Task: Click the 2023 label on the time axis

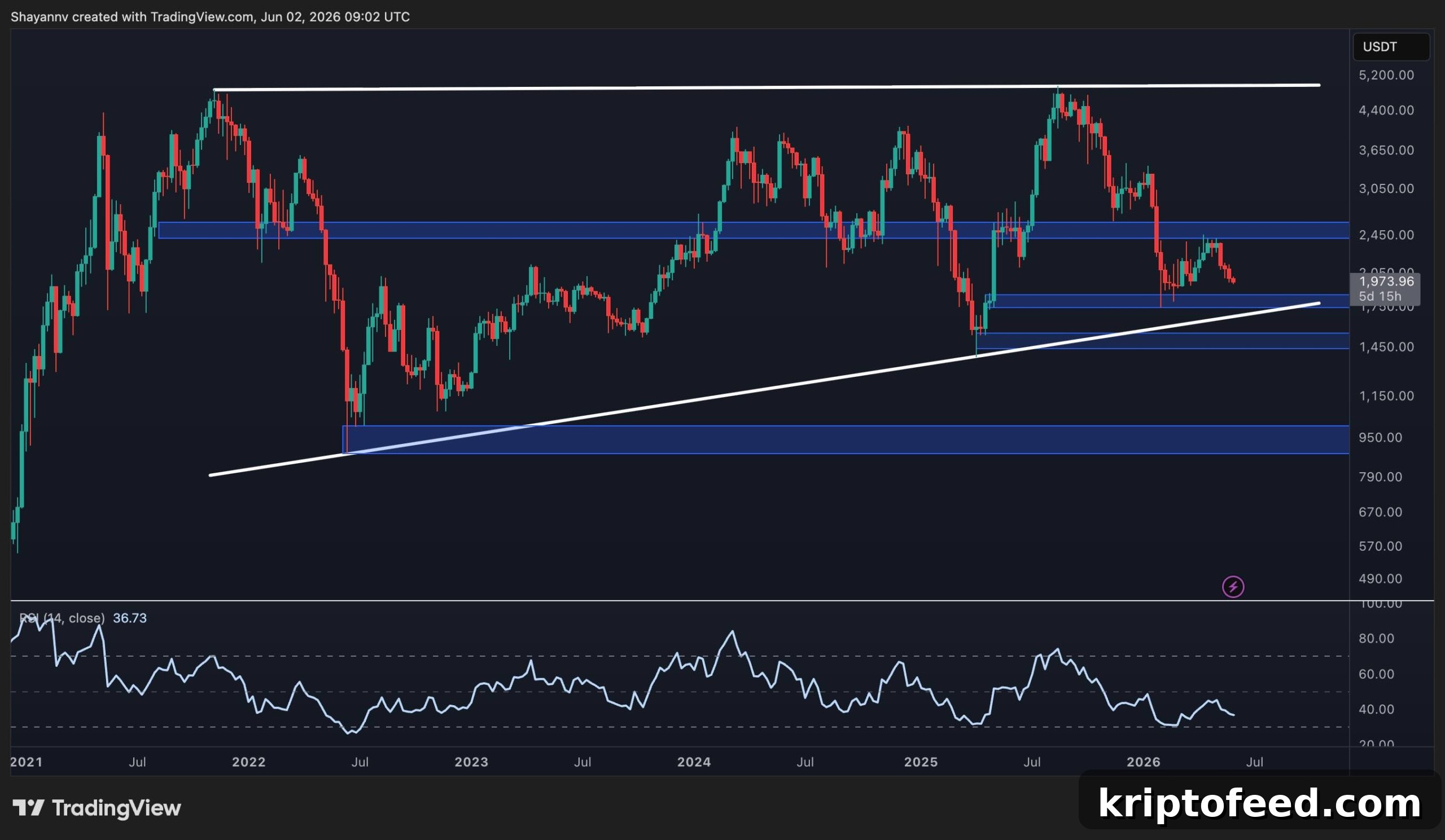Action: click(x=471, y=762)
